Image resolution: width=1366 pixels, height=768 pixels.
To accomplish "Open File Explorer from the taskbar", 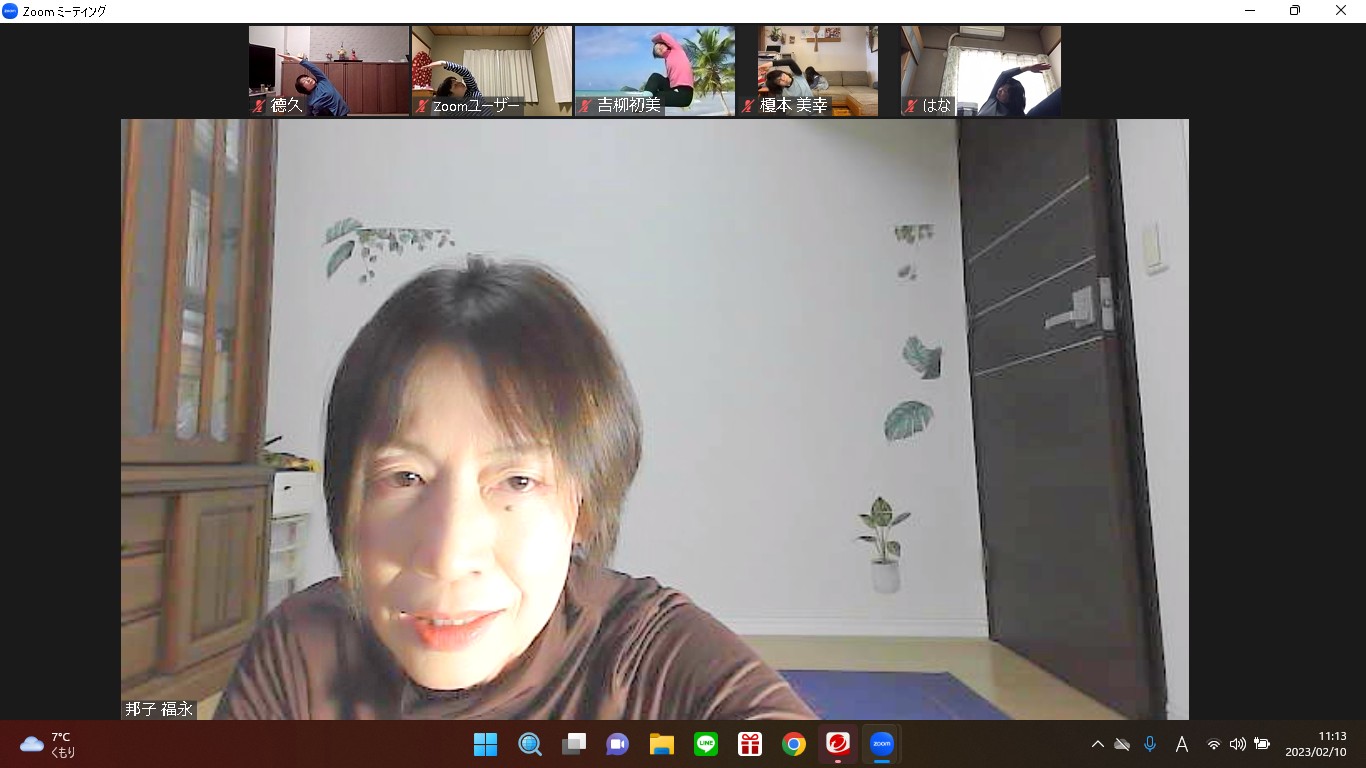I will [662, 744].
